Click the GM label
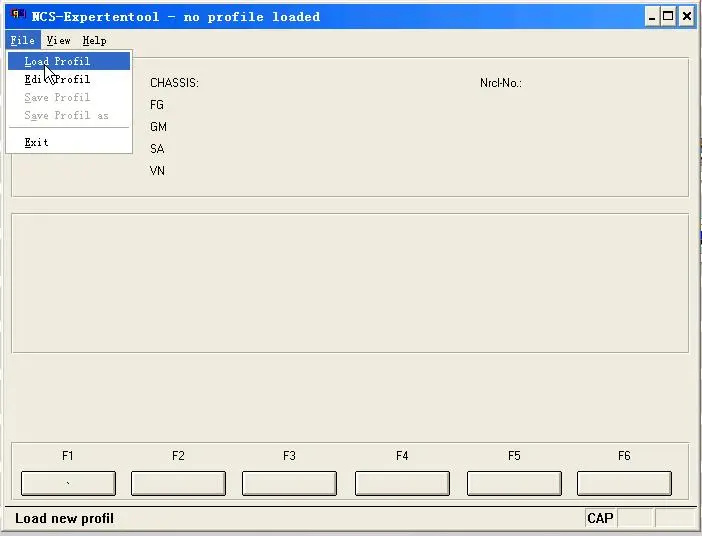The width and height of the screenshot is (702, 536). [158, 127]
